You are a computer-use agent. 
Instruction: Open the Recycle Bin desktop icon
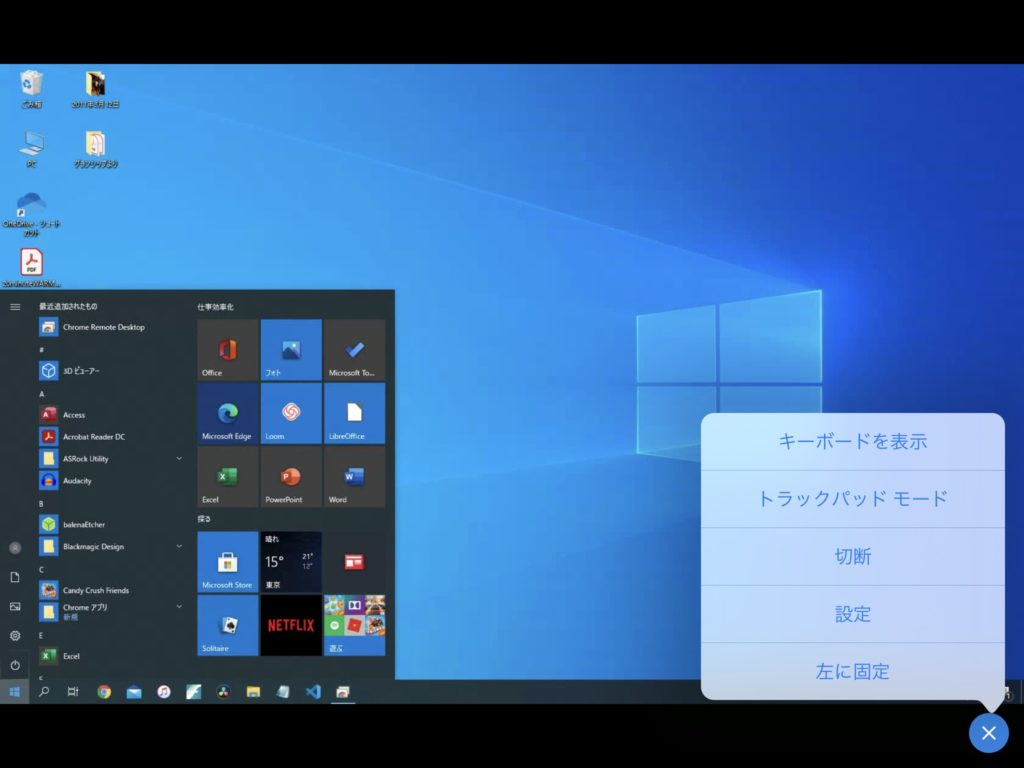click(x=31, y=89)
